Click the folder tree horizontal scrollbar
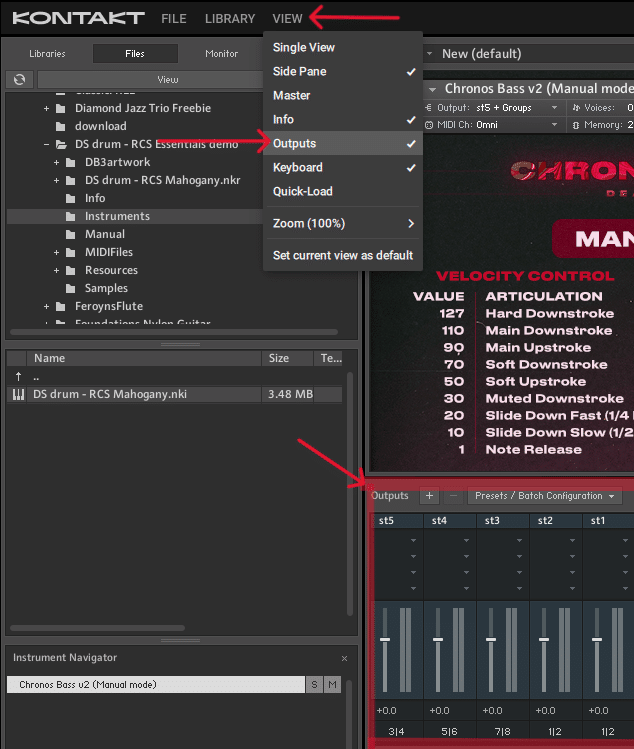Image resolution: width=634 pixels, height=749 pixels. point(174,332)
